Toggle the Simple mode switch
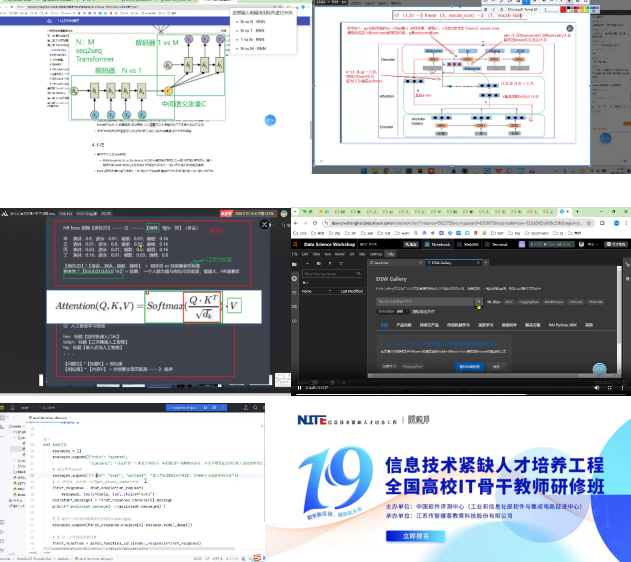Screen dimensions: 631x562 [313, 383]
